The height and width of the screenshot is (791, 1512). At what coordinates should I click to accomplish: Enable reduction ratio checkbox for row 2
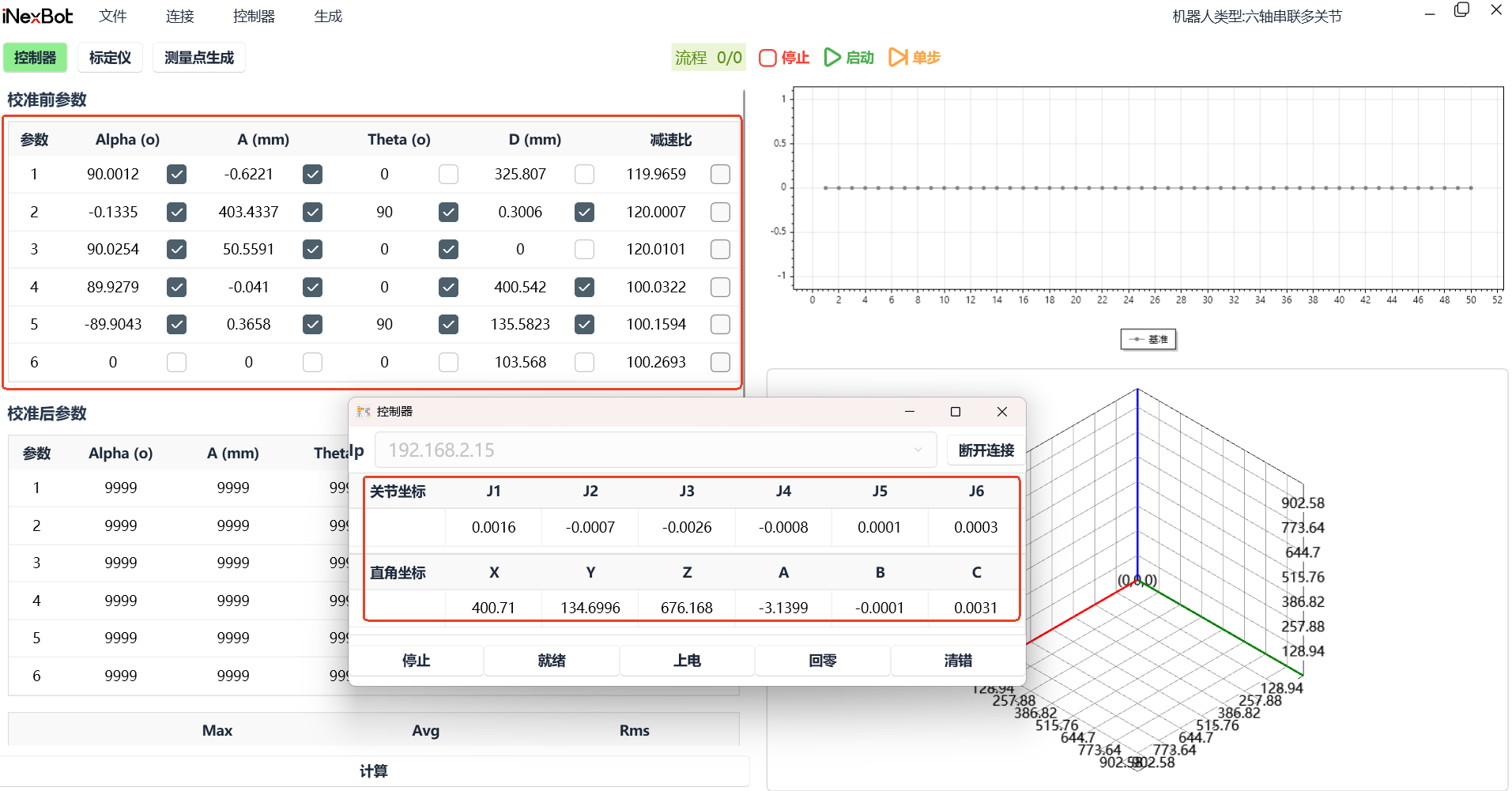[x=720, y=212]
